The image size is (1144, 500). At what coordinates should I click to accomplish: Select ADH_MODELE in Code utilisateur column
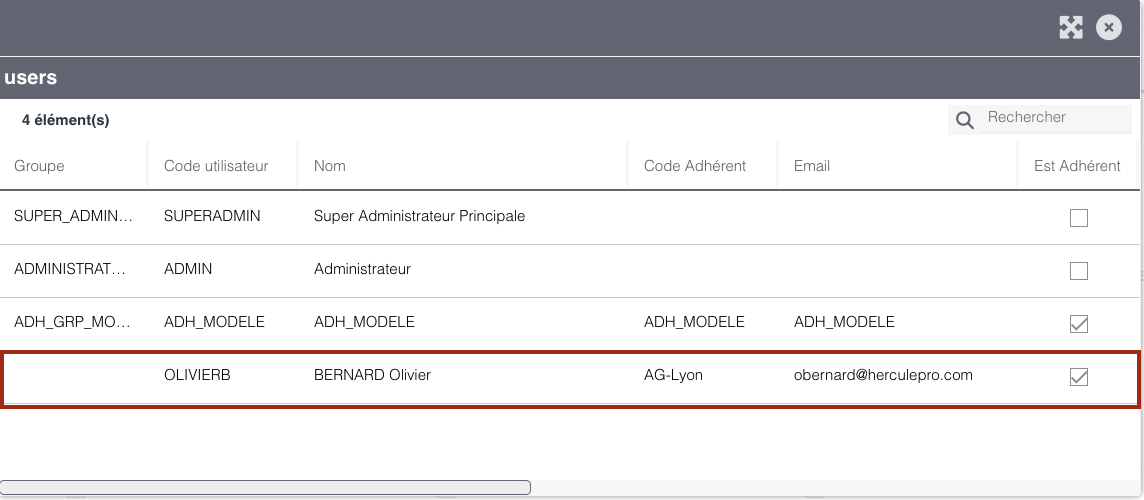pyautogui.click(x=214, y=322)
